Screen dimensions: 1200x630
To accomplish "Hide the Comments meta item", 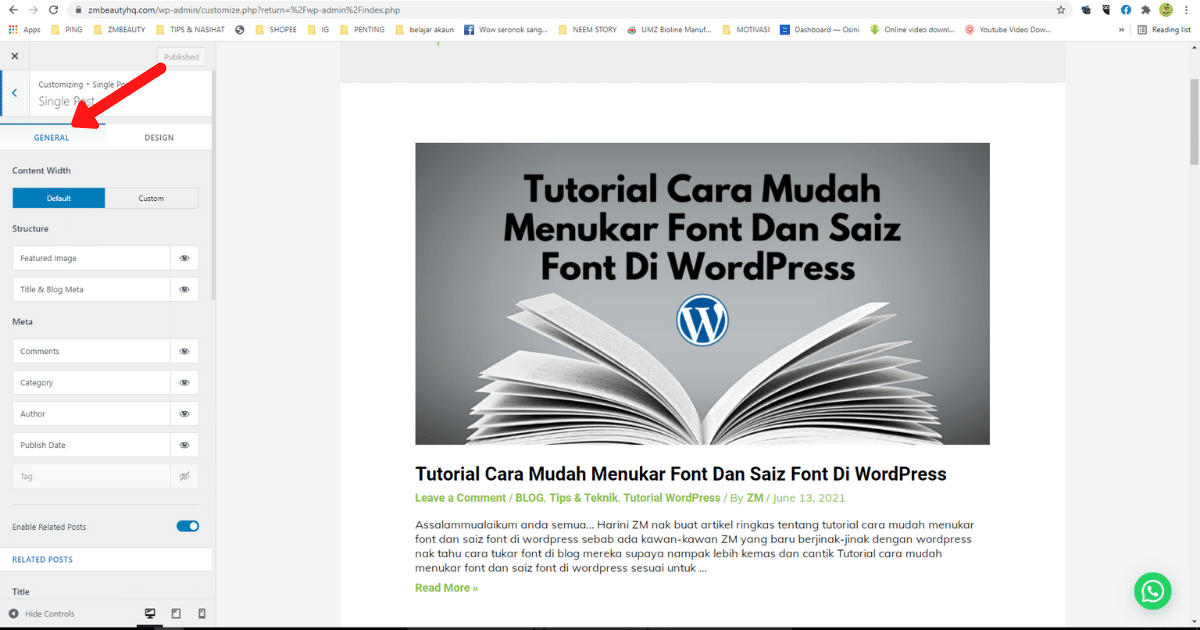I will point(184,351).
